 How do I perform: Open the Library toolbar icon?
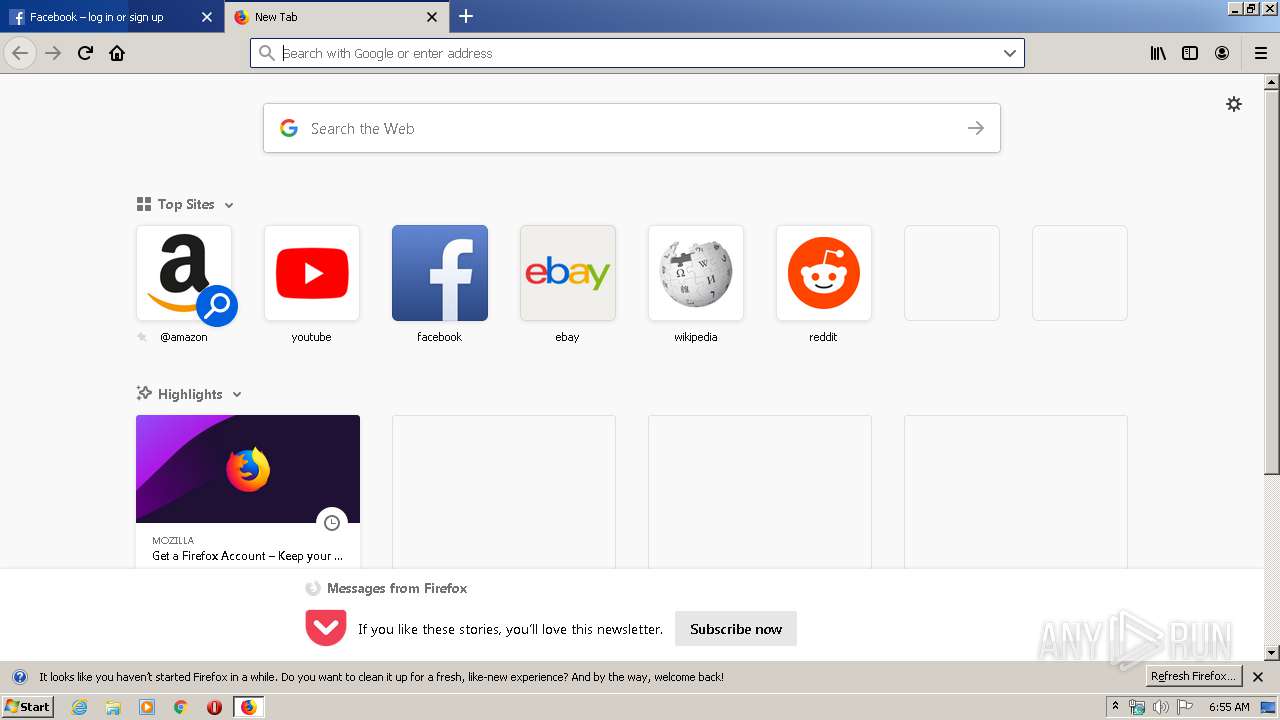[x=1158, y=53]
